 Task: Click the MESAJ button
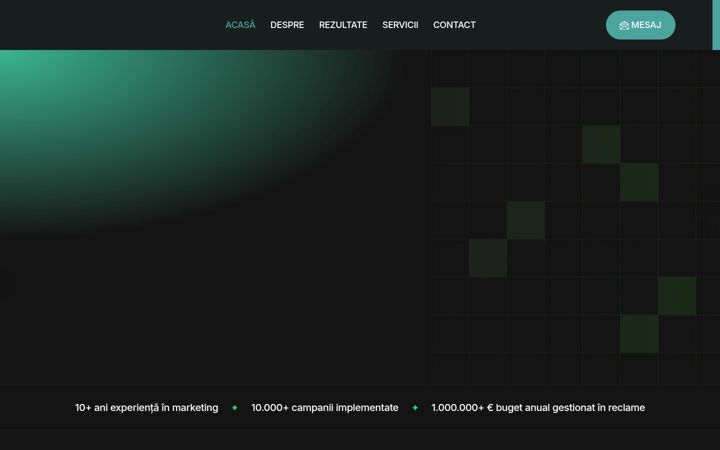[x=641, y=25]
